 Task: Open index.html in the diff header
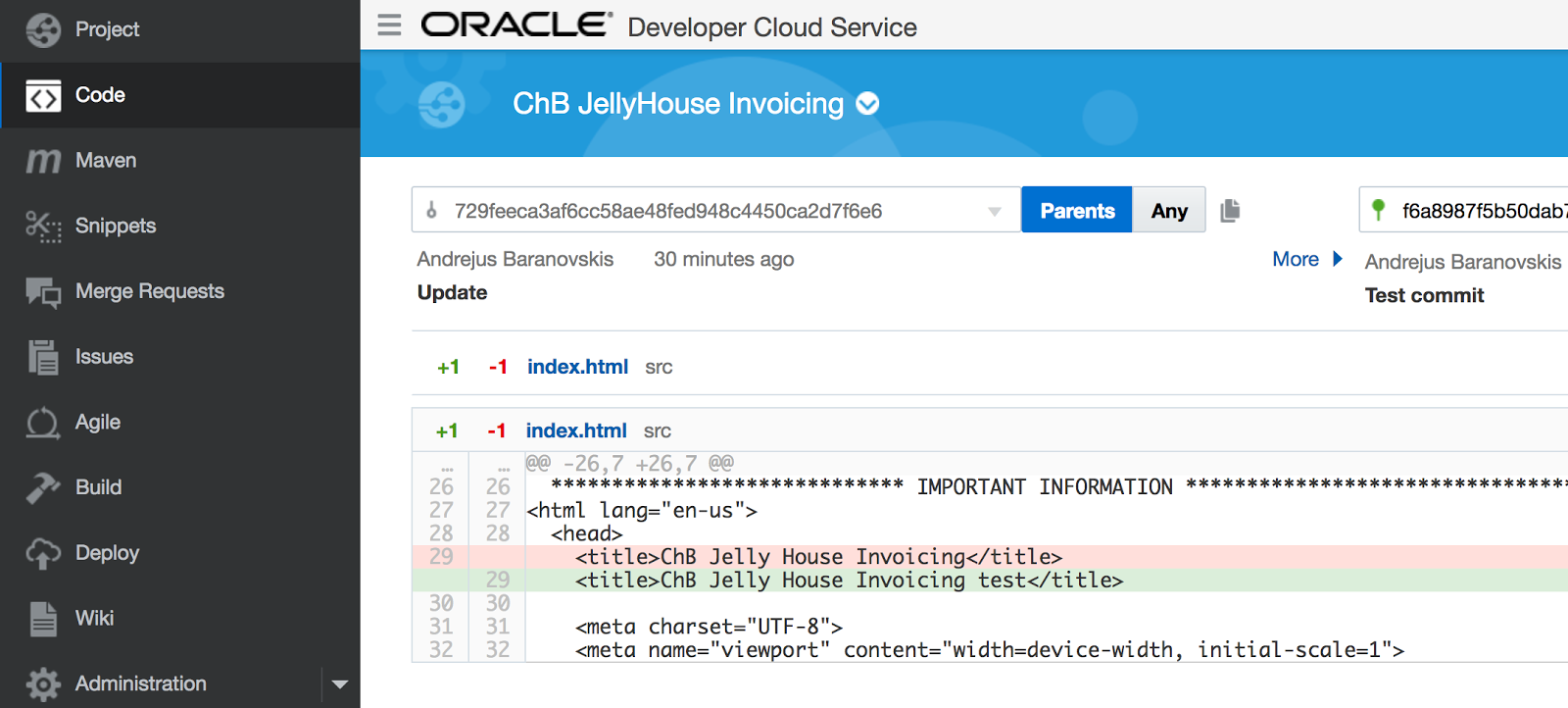click(x=576, y=430)
